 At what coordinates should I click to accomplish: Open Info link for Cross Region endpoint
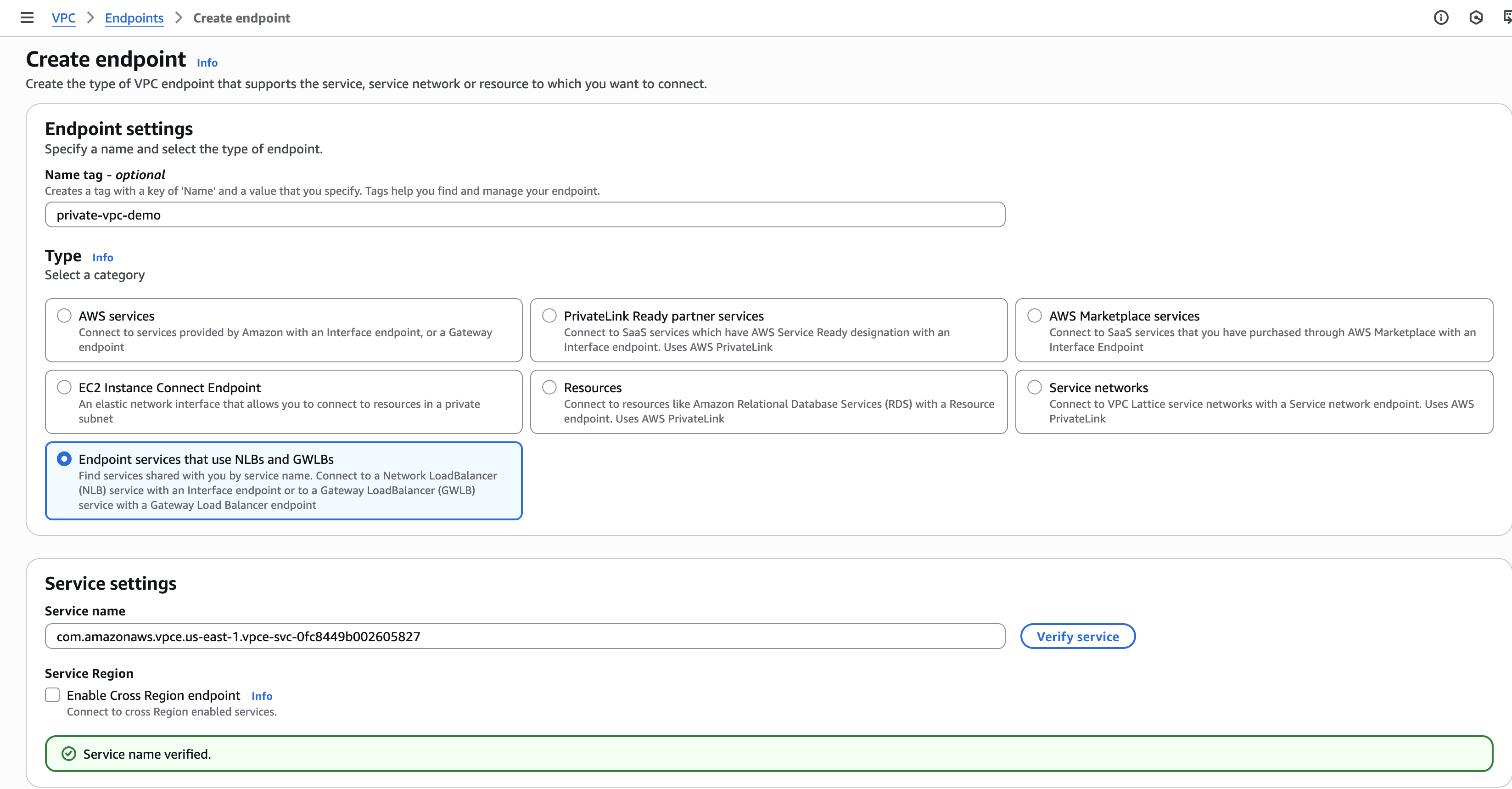pos(262,696)
